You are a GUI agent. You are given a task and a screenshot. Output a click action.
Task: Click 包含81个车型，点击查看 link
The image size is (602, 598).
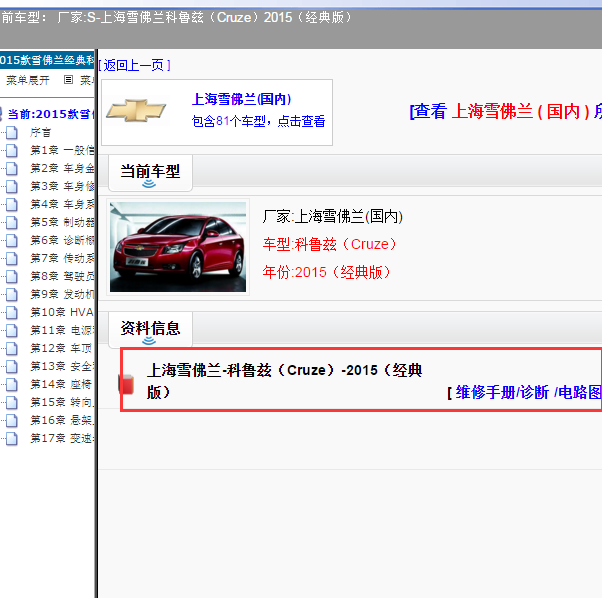(x=258, y=121)
